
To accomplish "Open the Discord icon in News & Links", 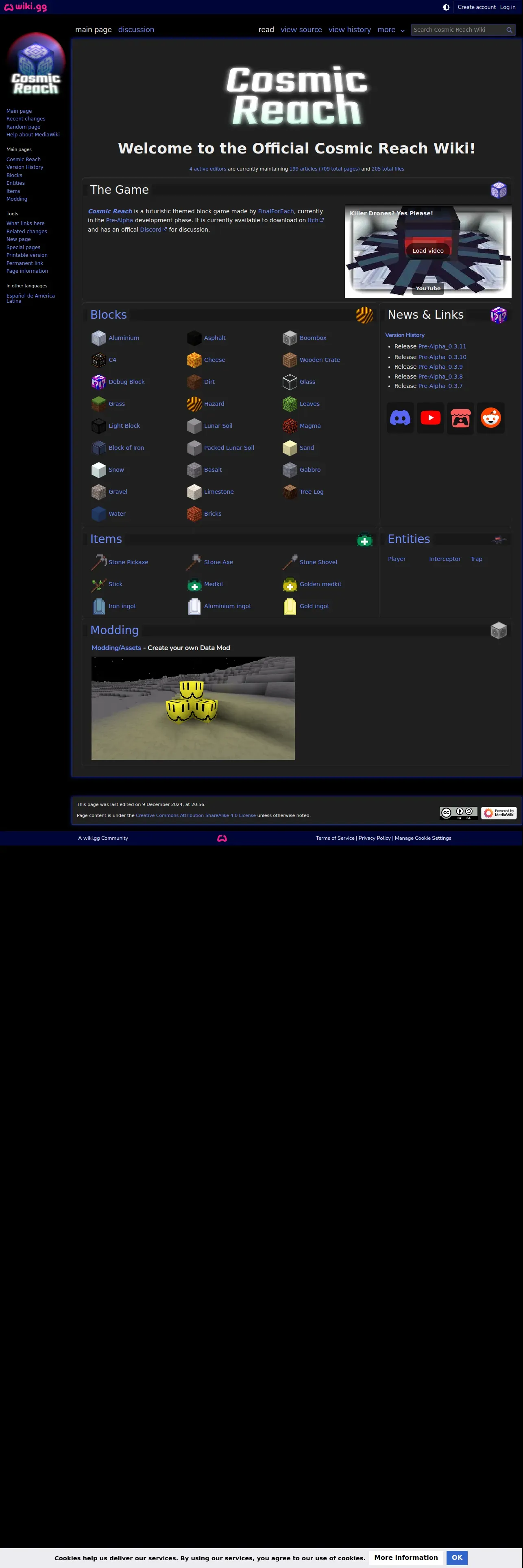I will [x=400, y=418].
